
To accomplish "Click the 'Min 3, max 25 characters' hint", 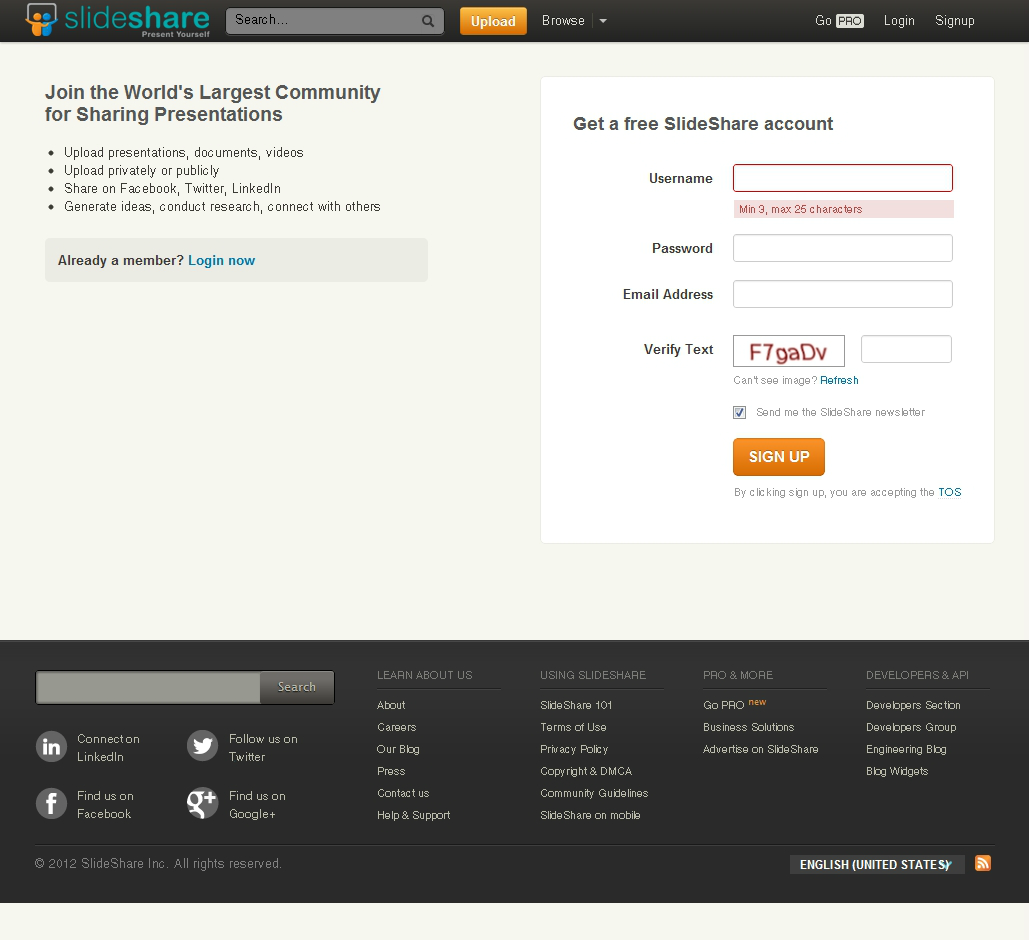I will pos(843,209).
